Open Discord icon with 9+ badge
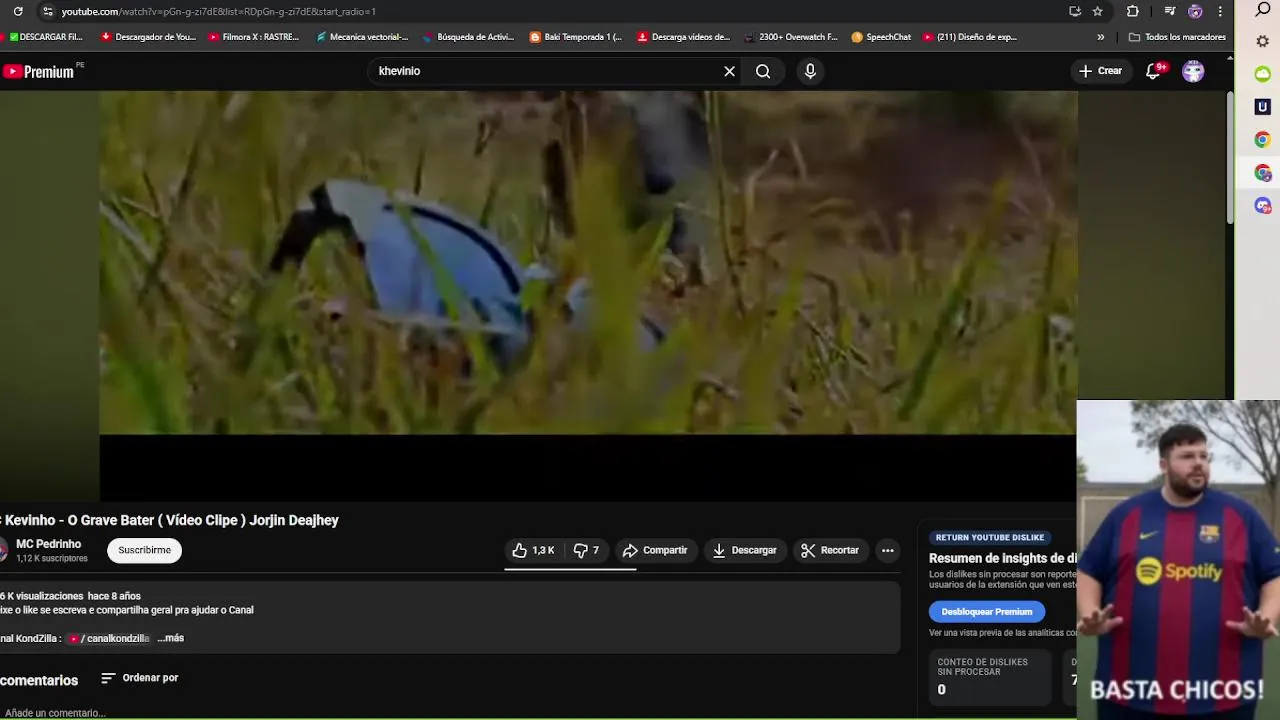This screenshot has height=720, width=1280. (x=1263, y=205)
